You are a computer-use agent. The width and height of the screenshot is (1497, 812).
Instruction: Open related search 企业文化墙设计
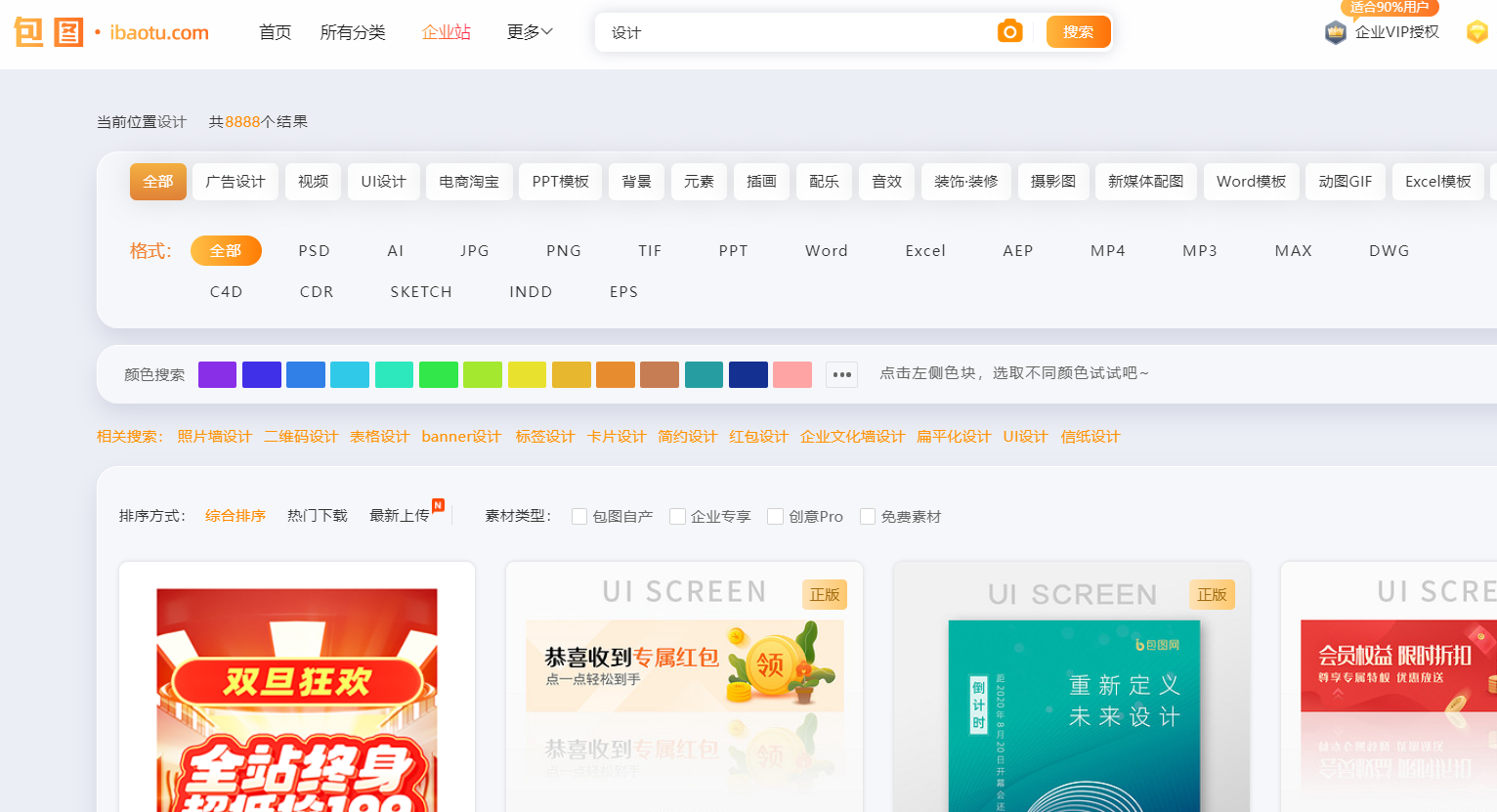point(852,437)
